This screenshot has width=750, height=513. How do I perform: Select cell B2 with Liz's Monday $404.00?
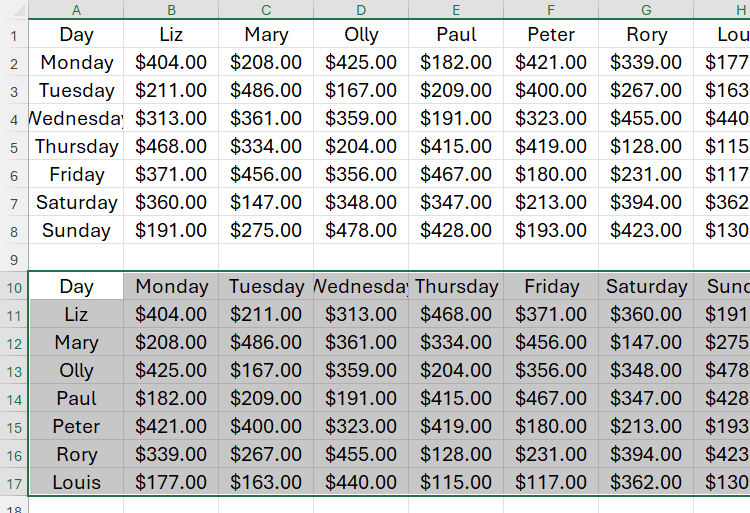tap(171, 62)
